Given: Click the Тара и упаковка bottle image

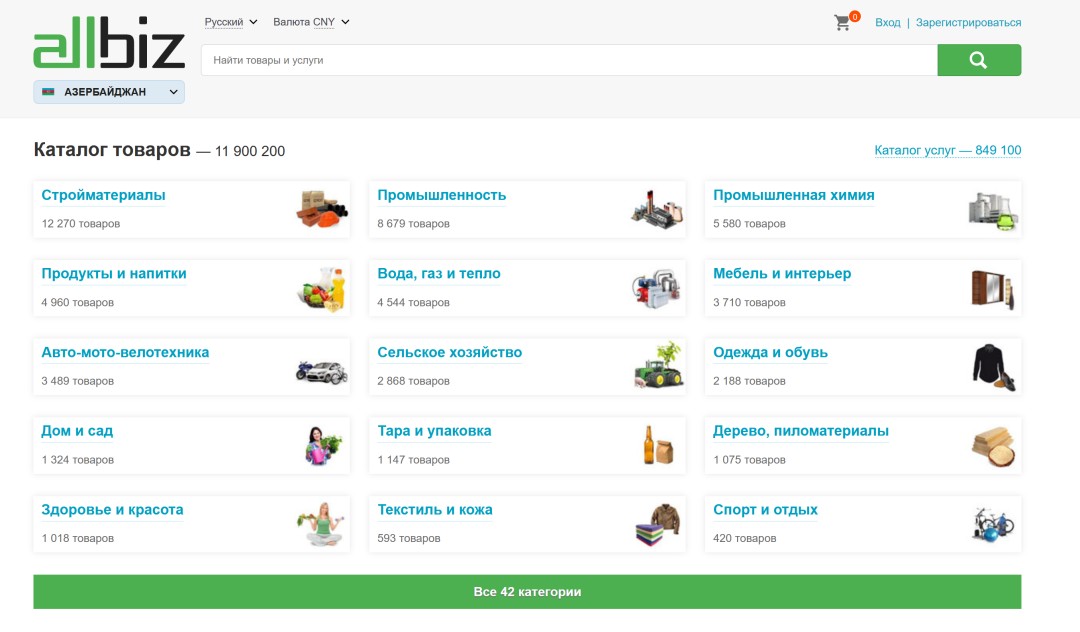Looking at the screenshot, I should 658,445.
